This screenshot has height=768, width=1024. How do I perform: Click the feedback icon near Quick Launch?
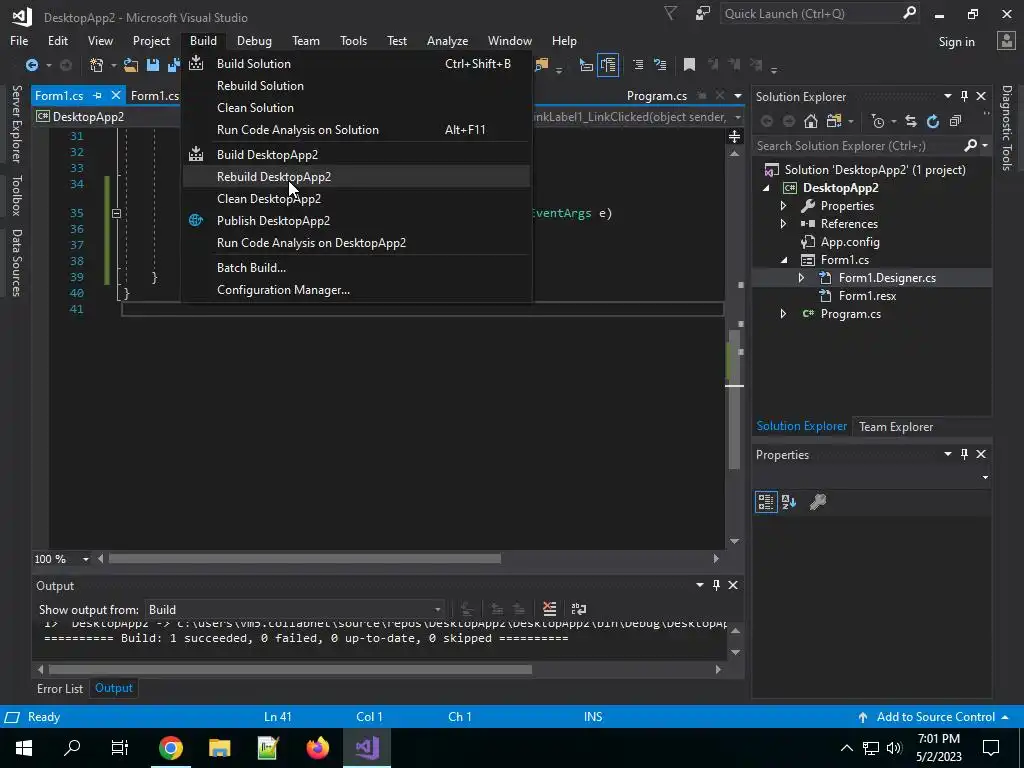coord(703,13)
